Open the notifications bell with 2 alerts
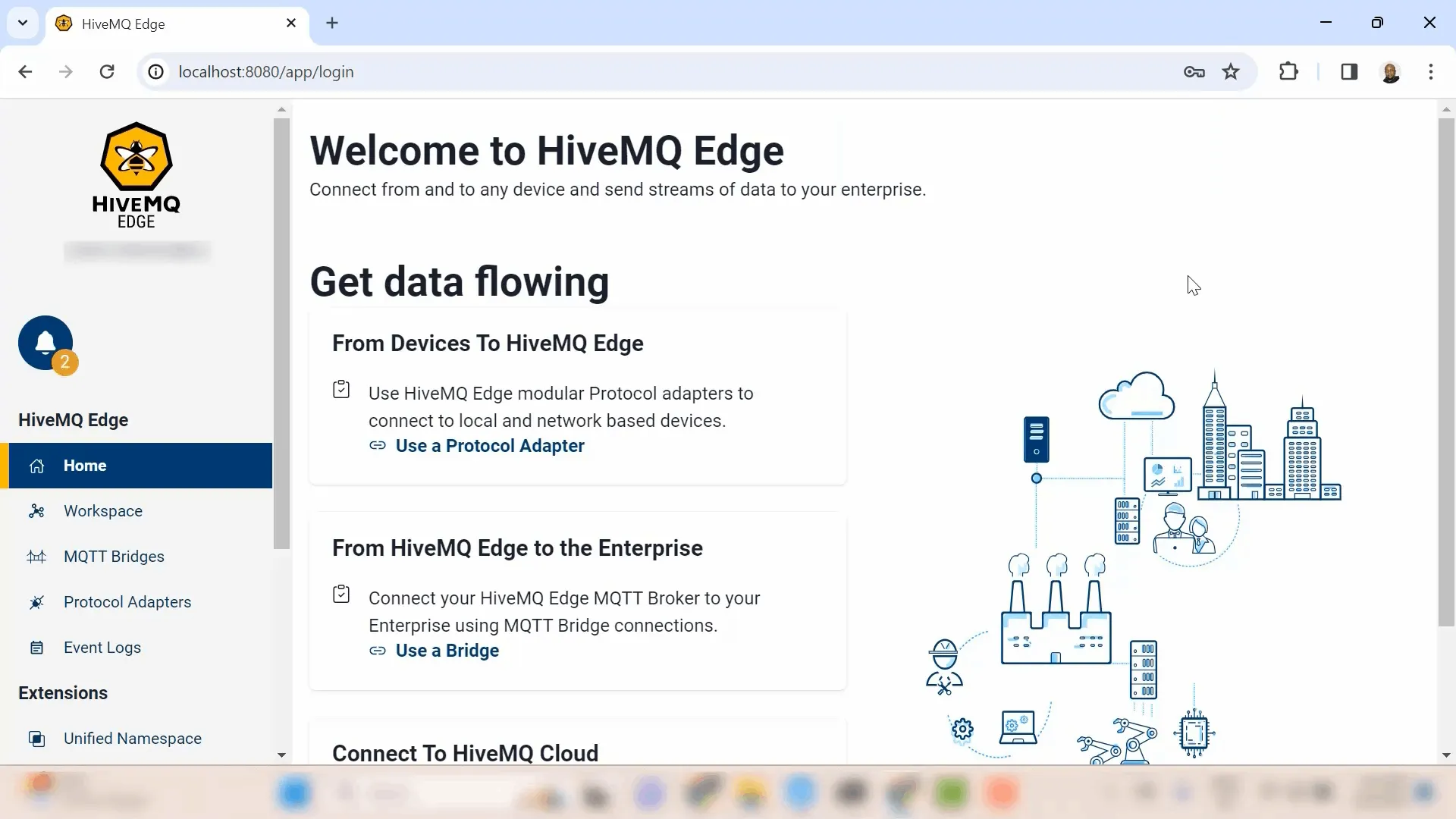 46,344
